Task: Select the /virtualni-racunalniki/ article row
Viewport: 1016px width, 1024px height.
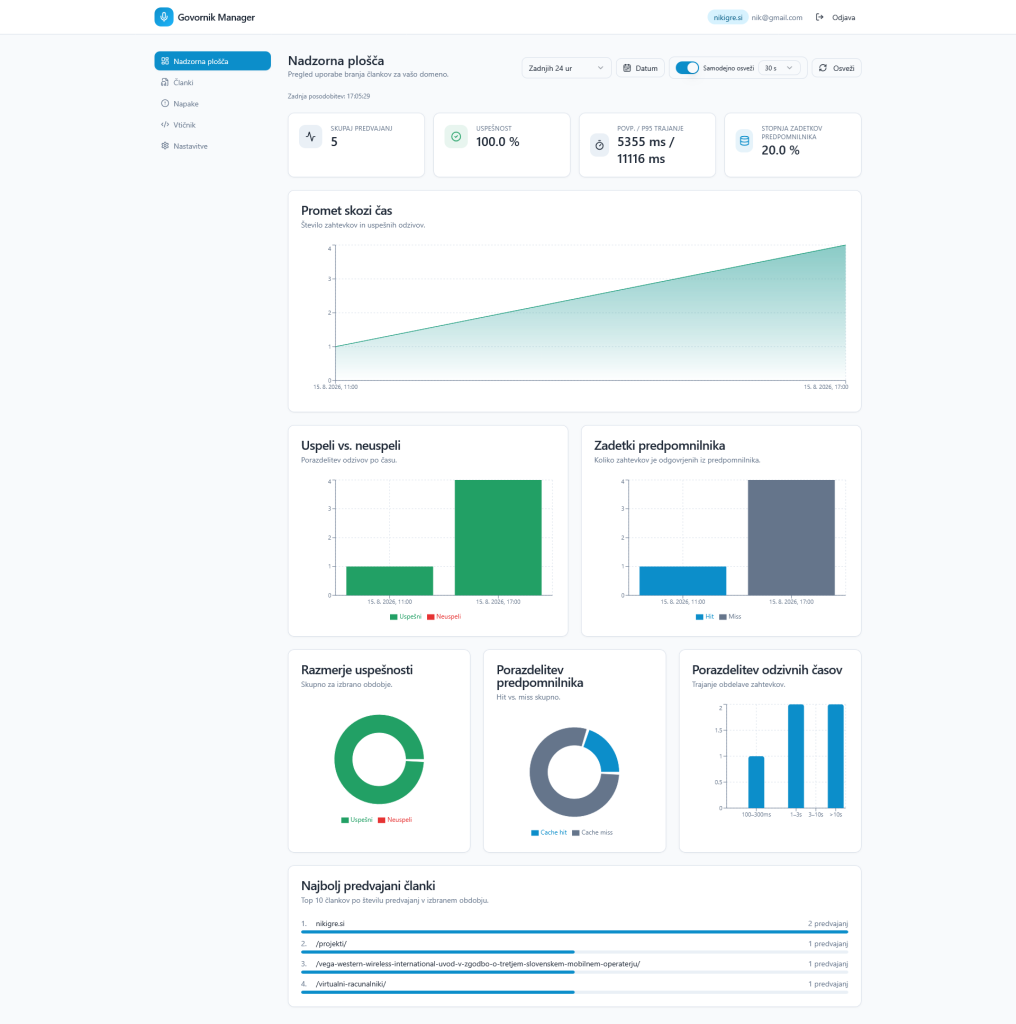Action: tap(575, 986)
